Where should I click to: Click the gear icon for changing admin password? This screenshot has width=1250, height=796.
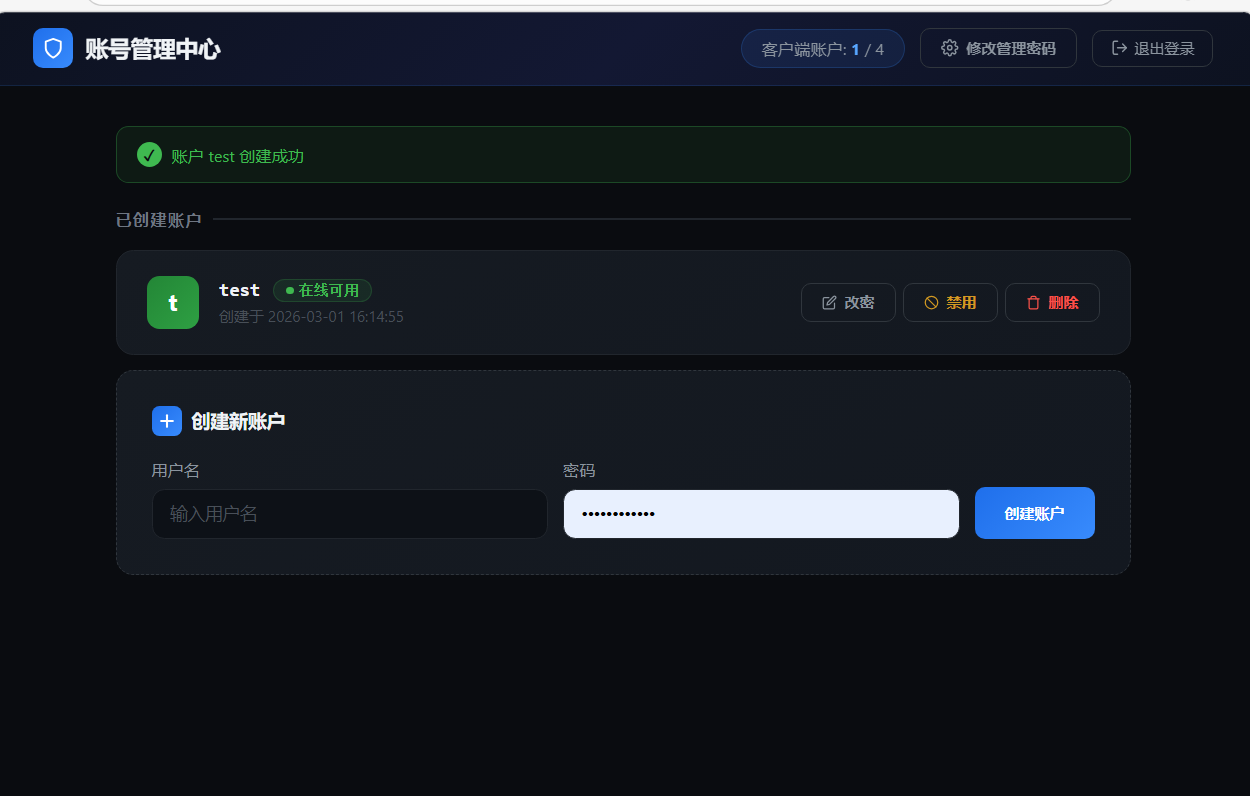click(x=950, y=48)
